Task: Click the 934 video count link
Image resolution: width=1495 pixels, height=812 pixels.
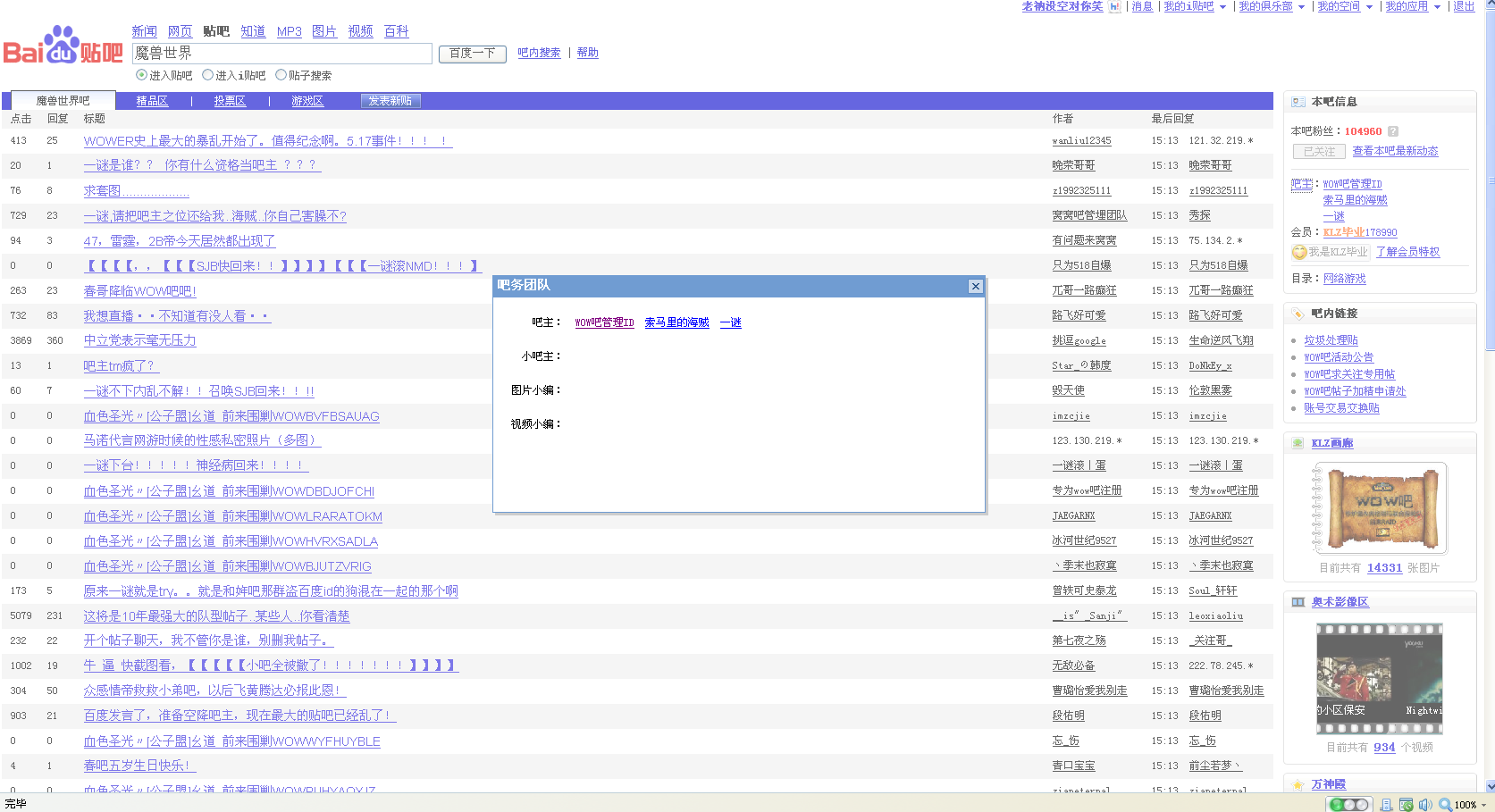Action: [x=1384, y=747]
